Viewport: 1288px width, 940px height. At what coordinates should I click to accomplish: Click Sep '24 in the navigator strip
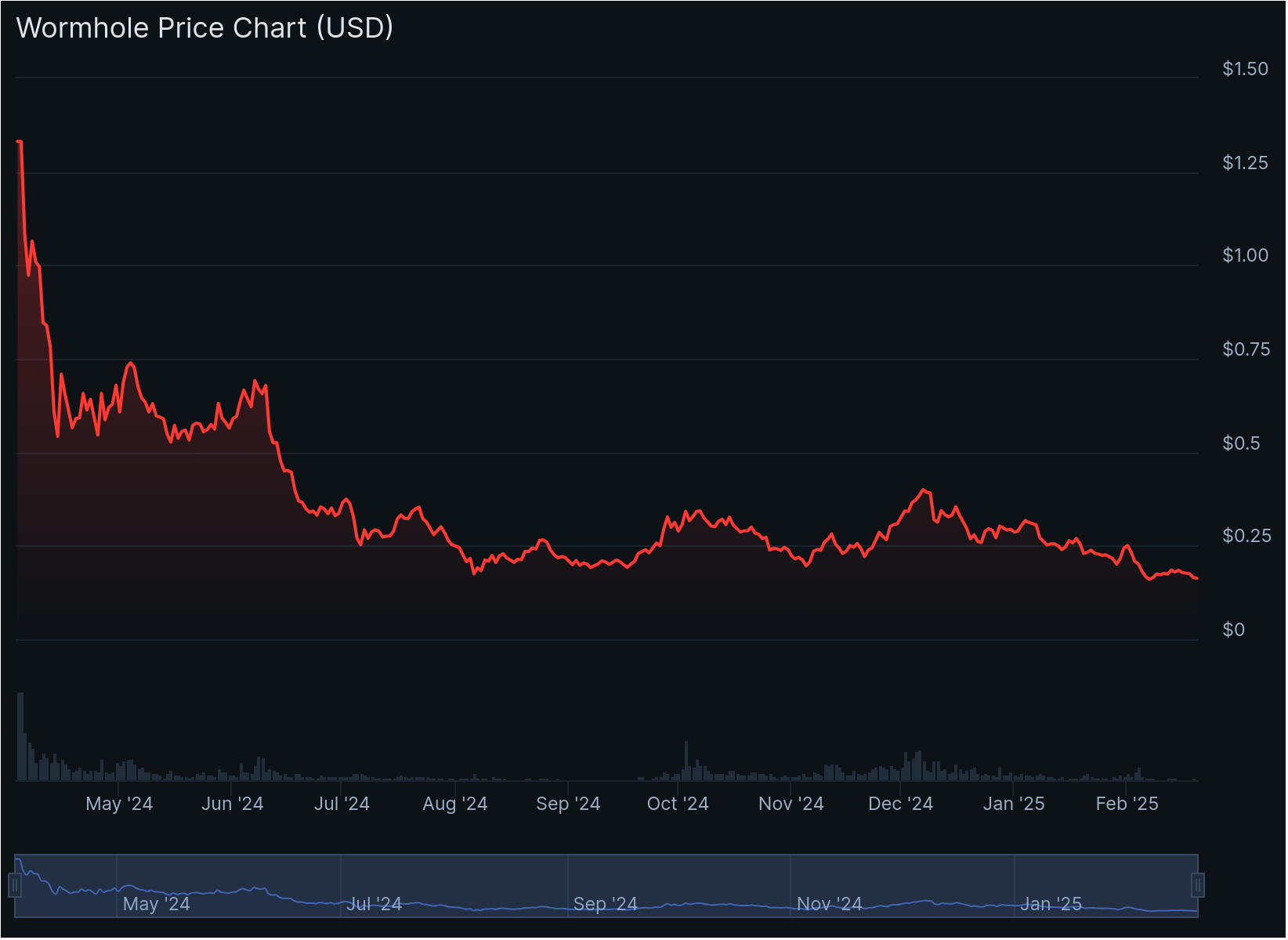tap(605, 904)
